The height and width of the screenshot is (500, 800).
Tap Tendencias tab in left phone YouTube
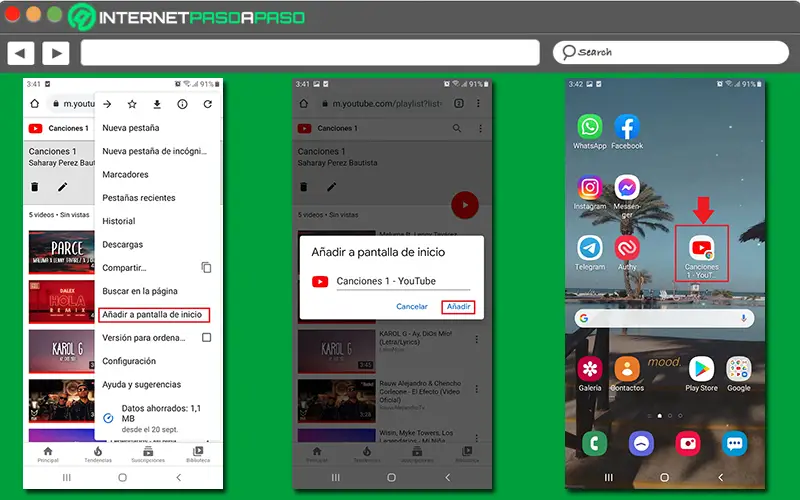pyautogui.click(x=98, y=454)
